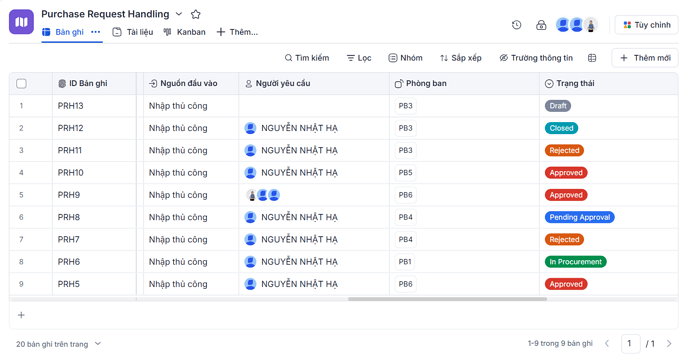
Task: Expand the 20 bản ghi trên trang dropdown
Action: [x=58, y=344]
